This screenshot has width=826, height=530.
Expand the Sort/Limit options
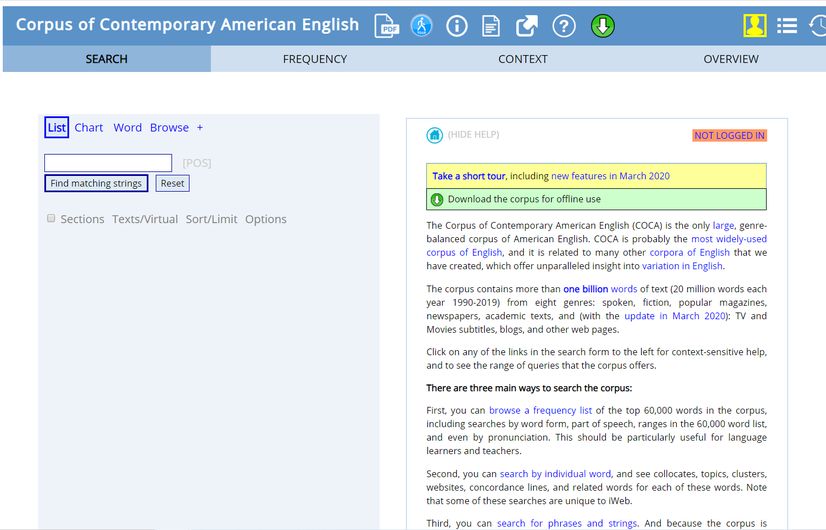point(211,219)
